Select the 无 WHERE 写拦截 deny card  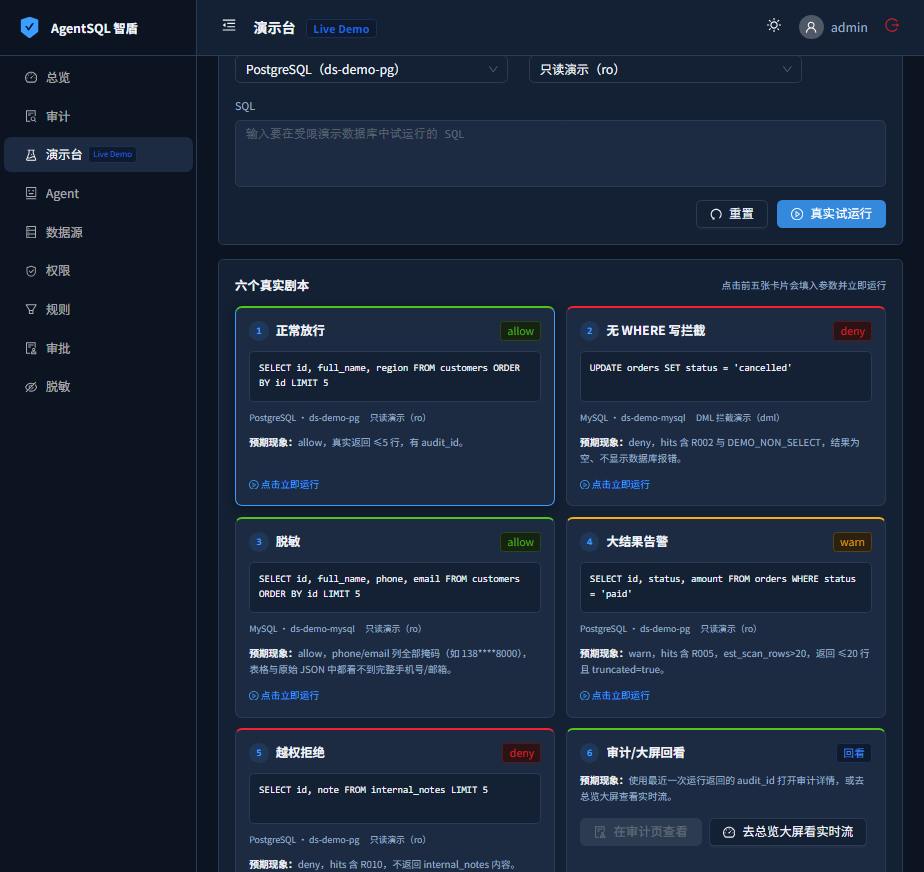[726, 406]
